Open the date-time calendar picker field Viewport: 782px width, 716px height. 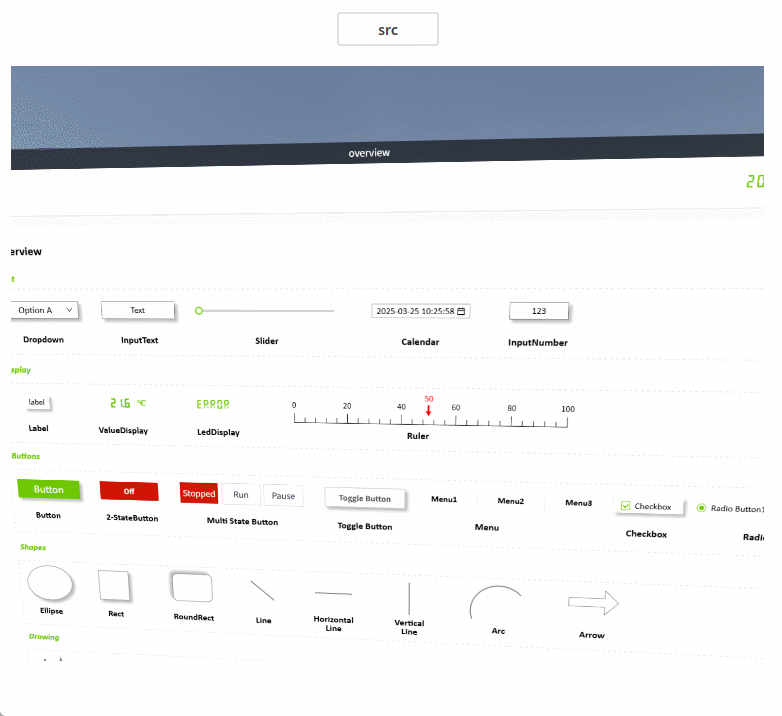[414, 311]
